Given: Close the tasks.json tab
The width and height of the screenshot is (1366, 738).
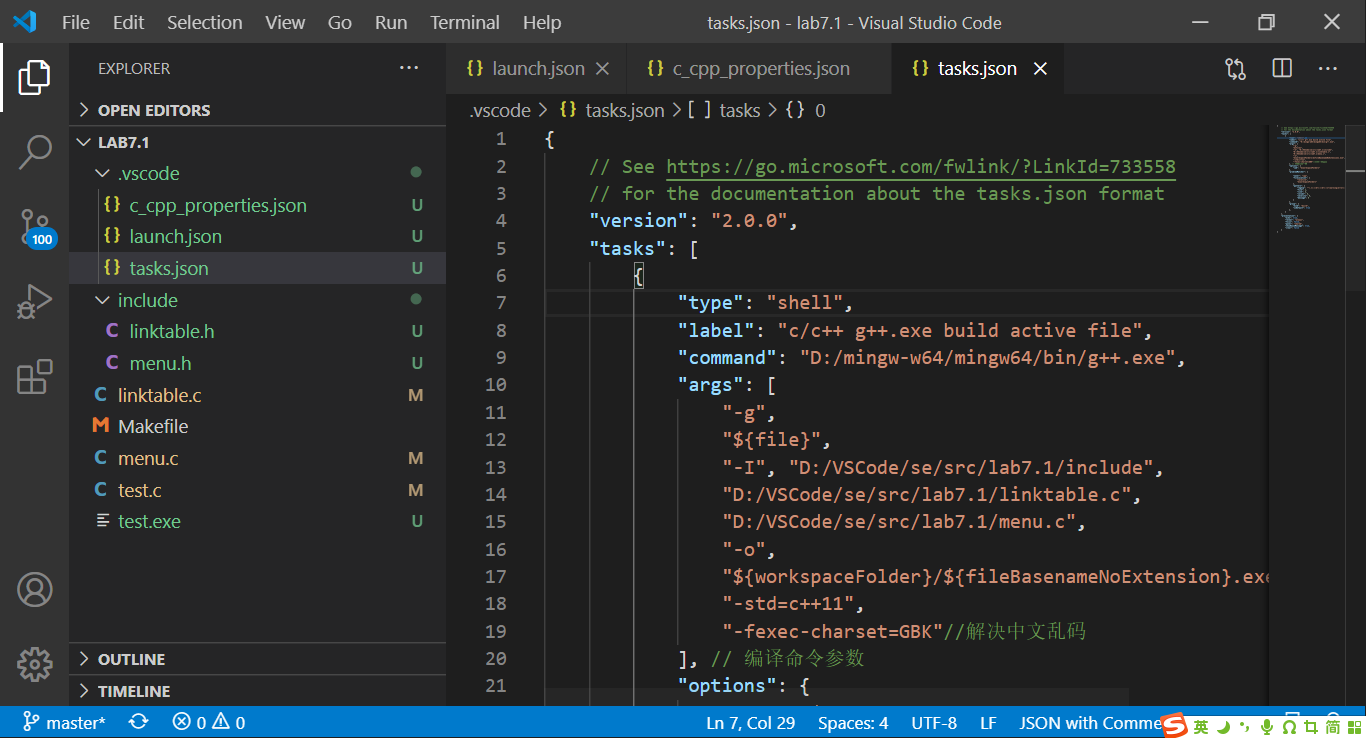Looking at the screenshot, I should (1040, 68).
